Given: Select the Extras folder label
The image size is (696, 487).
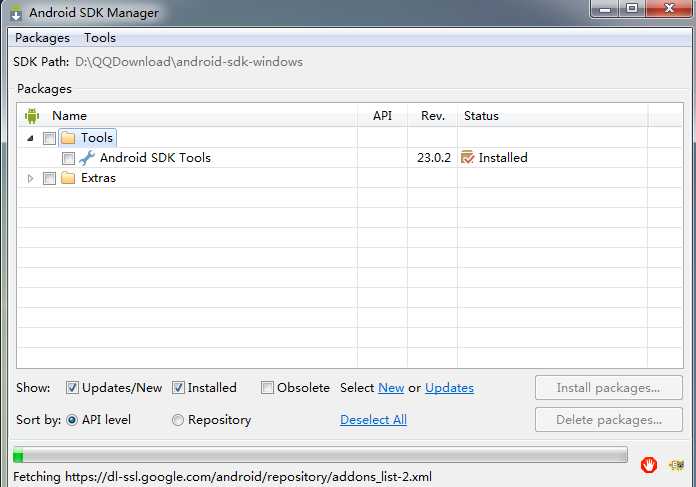Looking at the screenshot, I should [98, 178].
